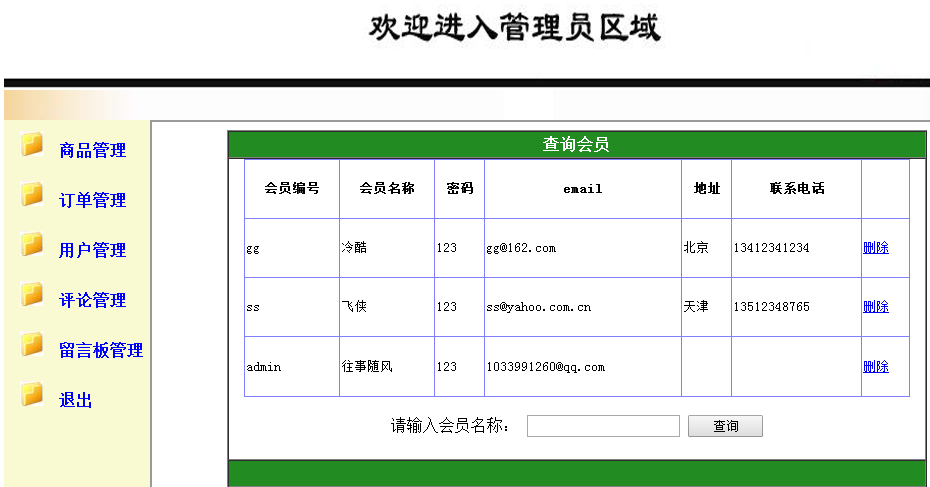Click the email cell 1033991260@qq.com
930x487 pixels.
point(546,367)
